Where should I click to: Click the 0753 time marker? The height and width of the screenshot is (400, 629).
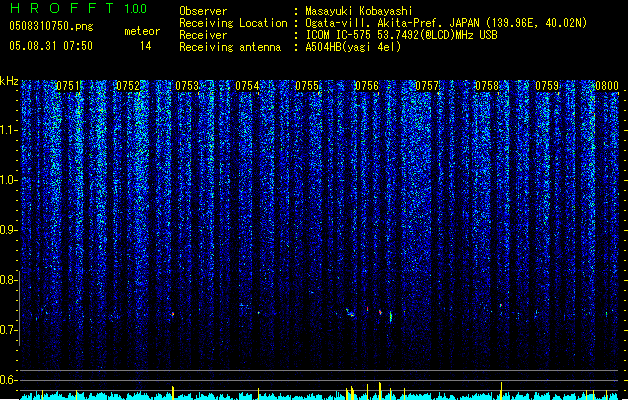click(187, 86)
